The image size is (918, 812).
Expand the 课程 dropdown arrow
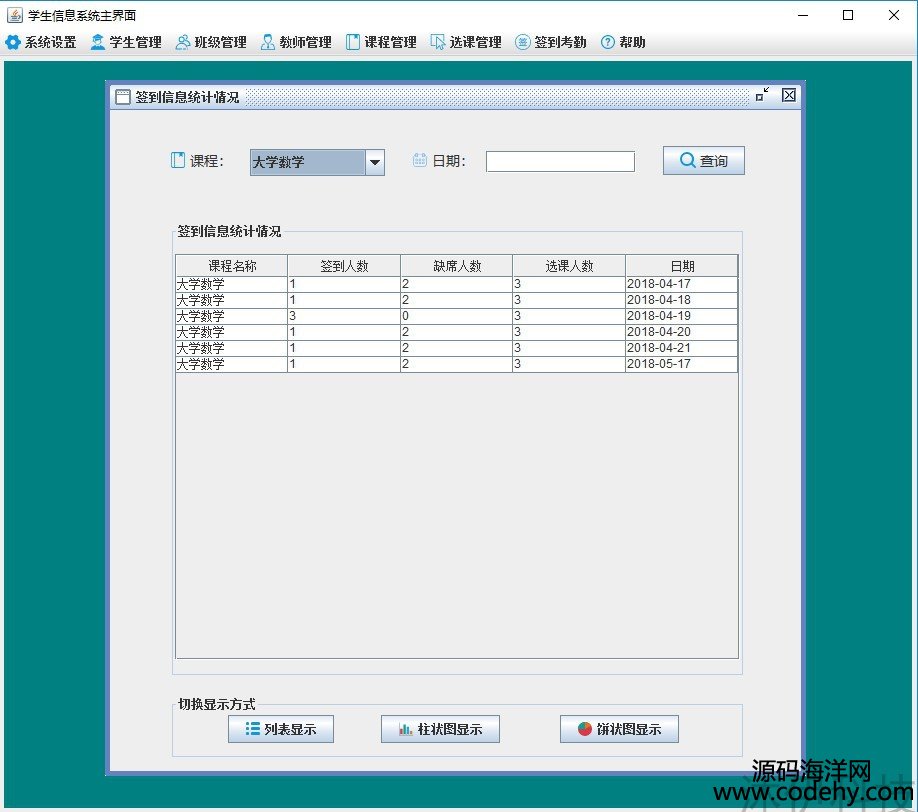pos(375,162)
